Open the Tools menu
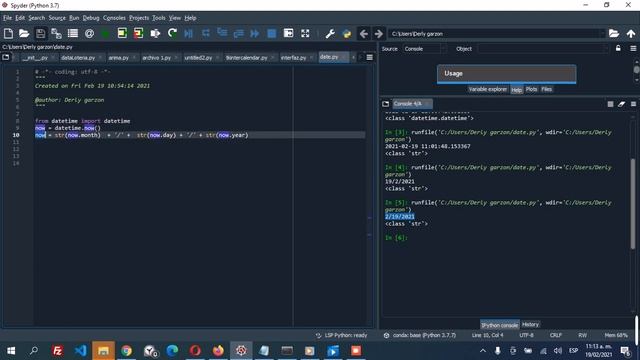Screen dimensions: 640x360 click(x=159, y=18)
